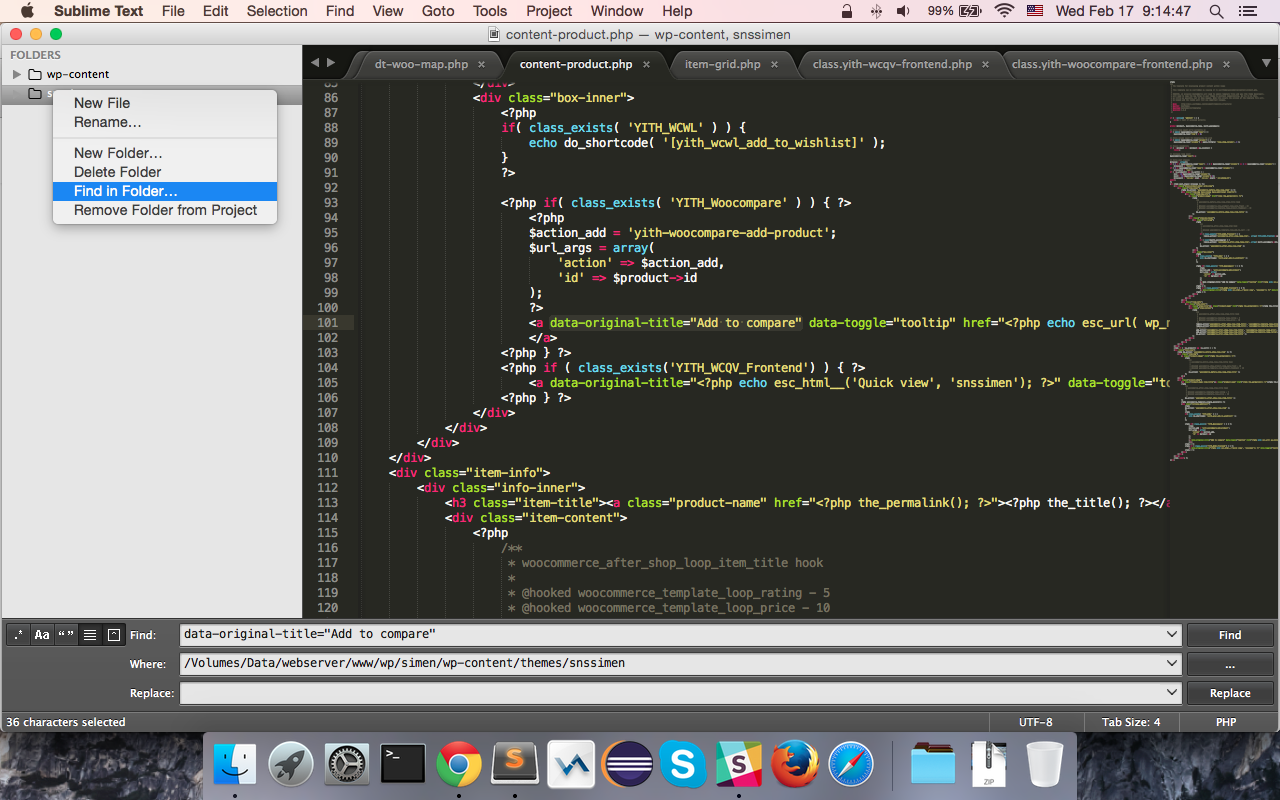Switch to the item-grid.php tab
Image resolution: width=1280 pixels, height=800 pixels.
(722, 64)
